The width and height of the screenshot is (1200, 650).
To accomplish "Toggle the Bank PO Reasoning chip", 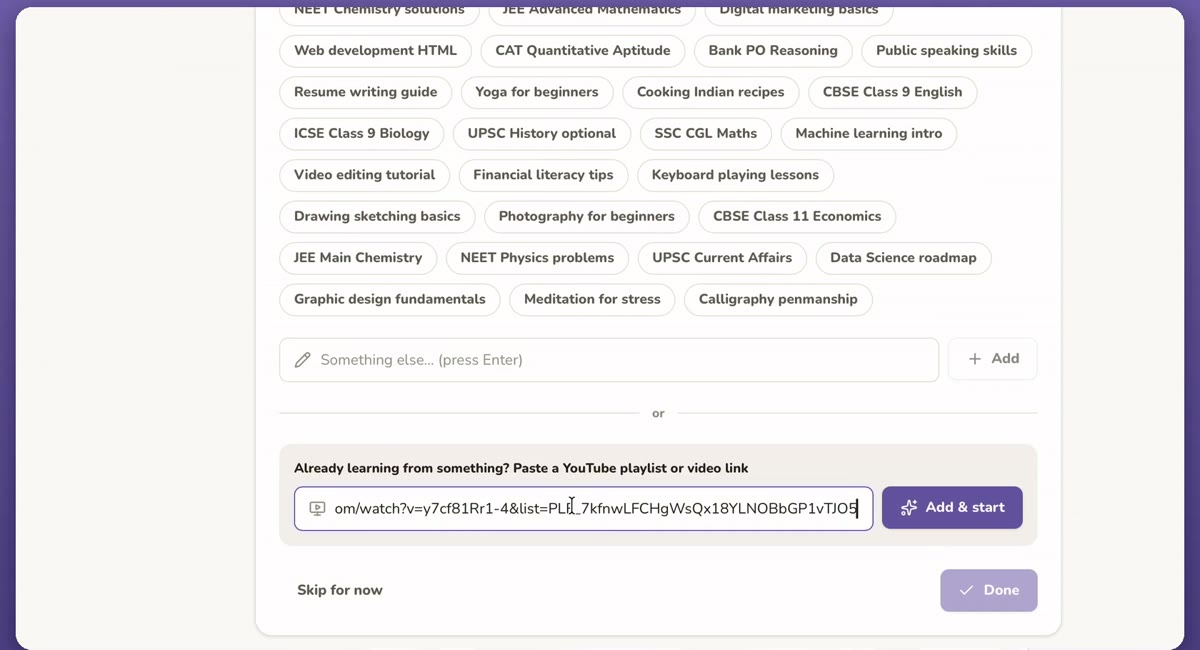I will point(773,51).
